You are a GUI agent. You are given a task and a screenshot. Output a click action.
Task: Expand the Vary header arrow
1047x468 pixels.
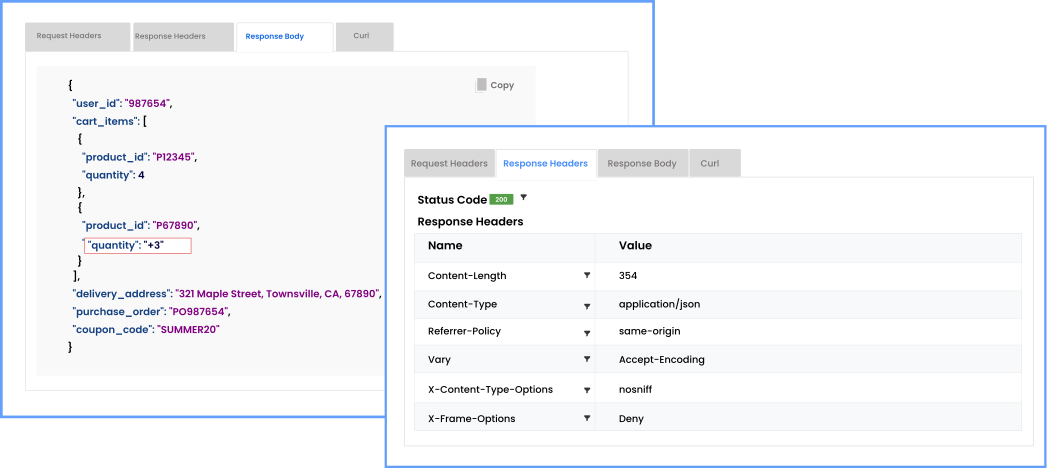[x=587, y=360]
